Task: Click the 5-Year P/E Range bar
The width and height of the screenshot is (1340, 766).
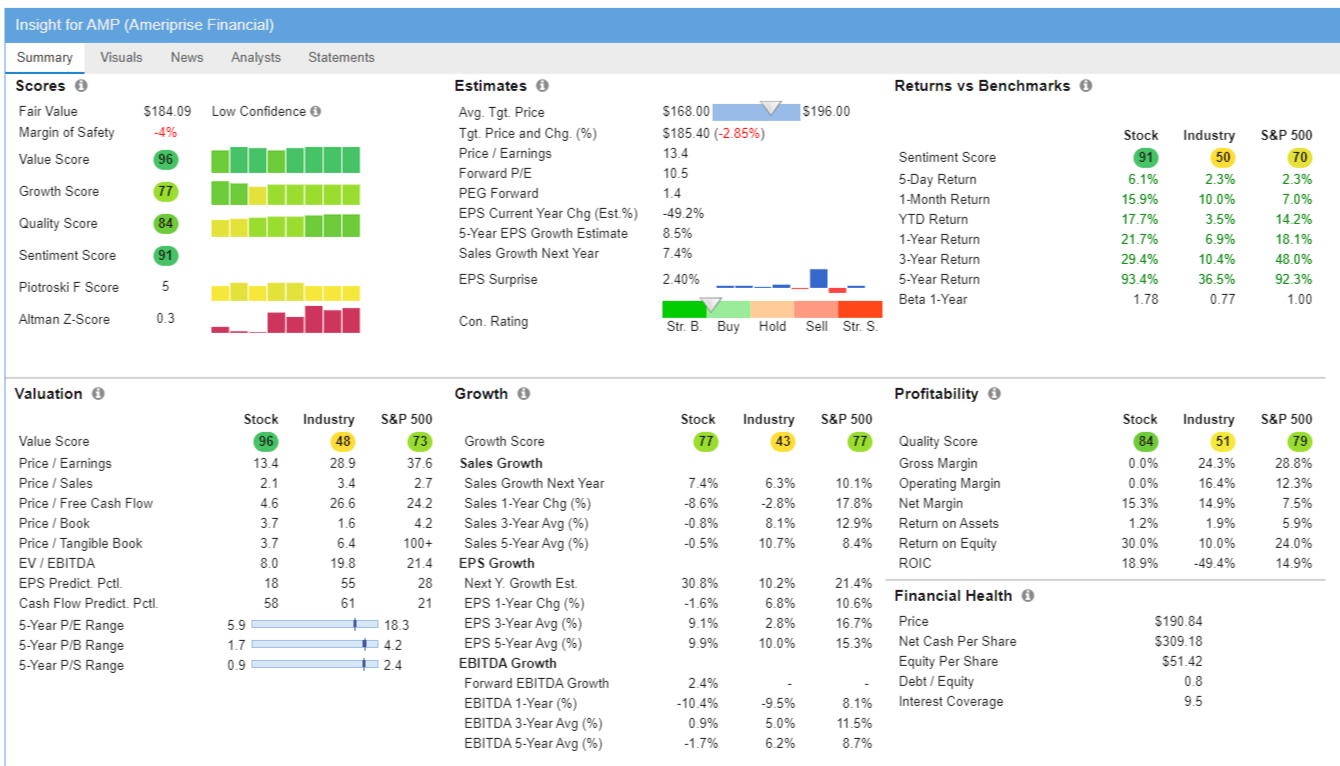Action: [315, 624]
